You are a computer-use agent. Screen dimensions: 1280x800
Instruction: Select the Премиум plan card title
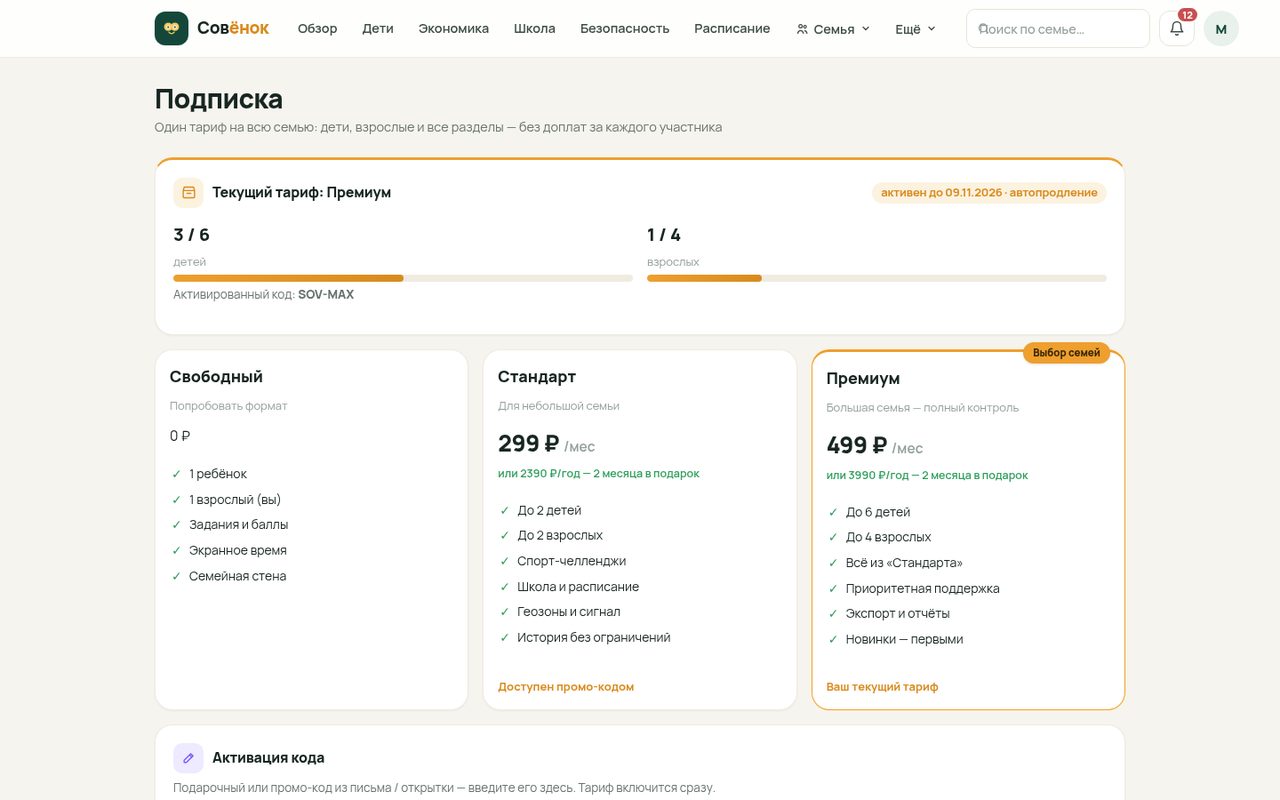[x=863, y=379]
